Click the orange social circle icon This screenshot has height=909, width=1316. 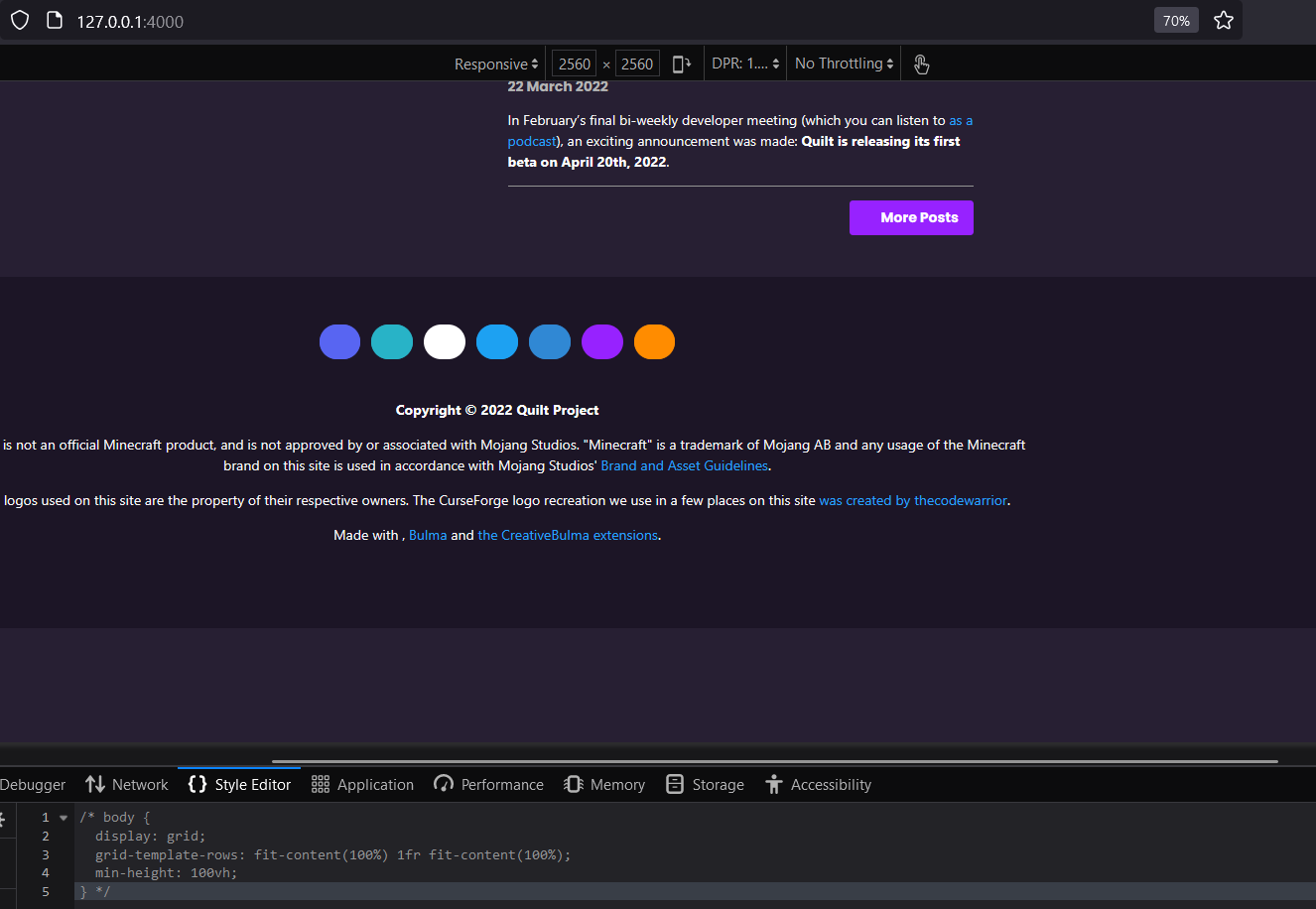click(x=654, y=341)
